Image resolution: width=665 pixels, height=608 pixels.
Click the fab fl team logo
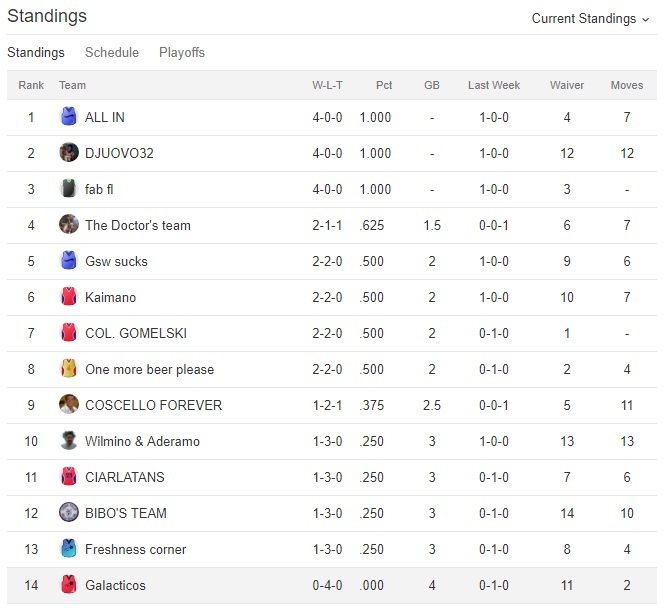pyautogui.click(x=69, y=189)
